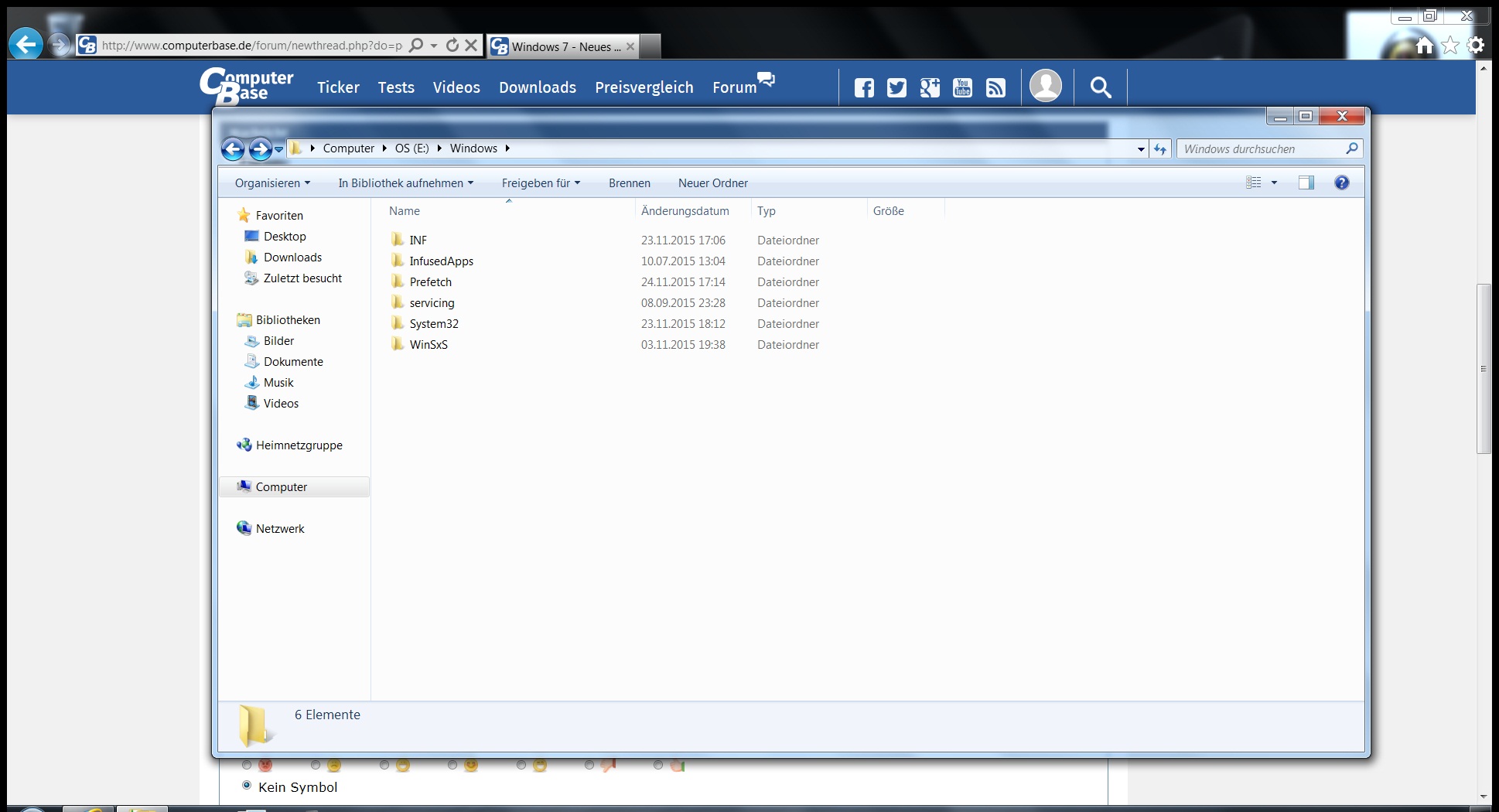Click Computer in the address breadcrumb

348,148
